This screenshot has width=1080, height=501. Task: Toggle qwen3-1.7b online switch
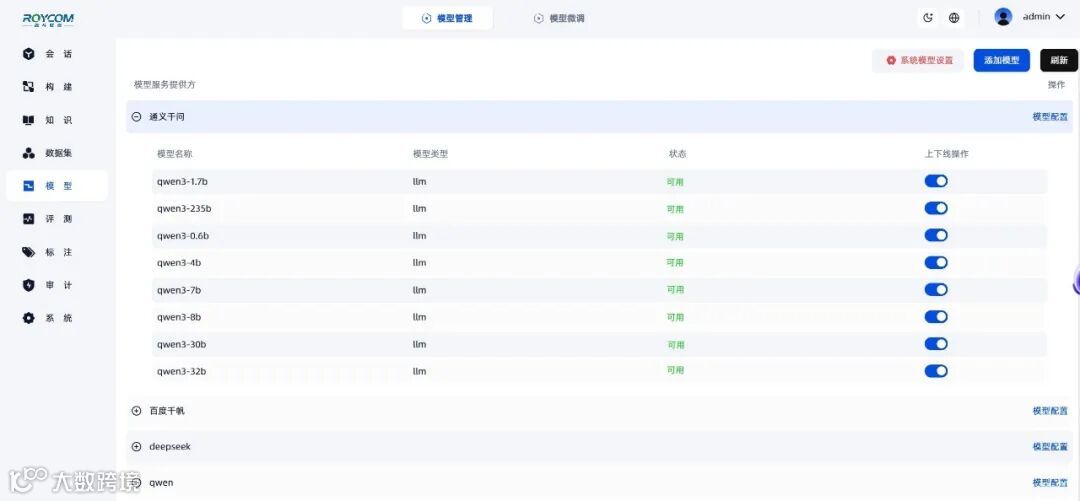coord(936,181)
